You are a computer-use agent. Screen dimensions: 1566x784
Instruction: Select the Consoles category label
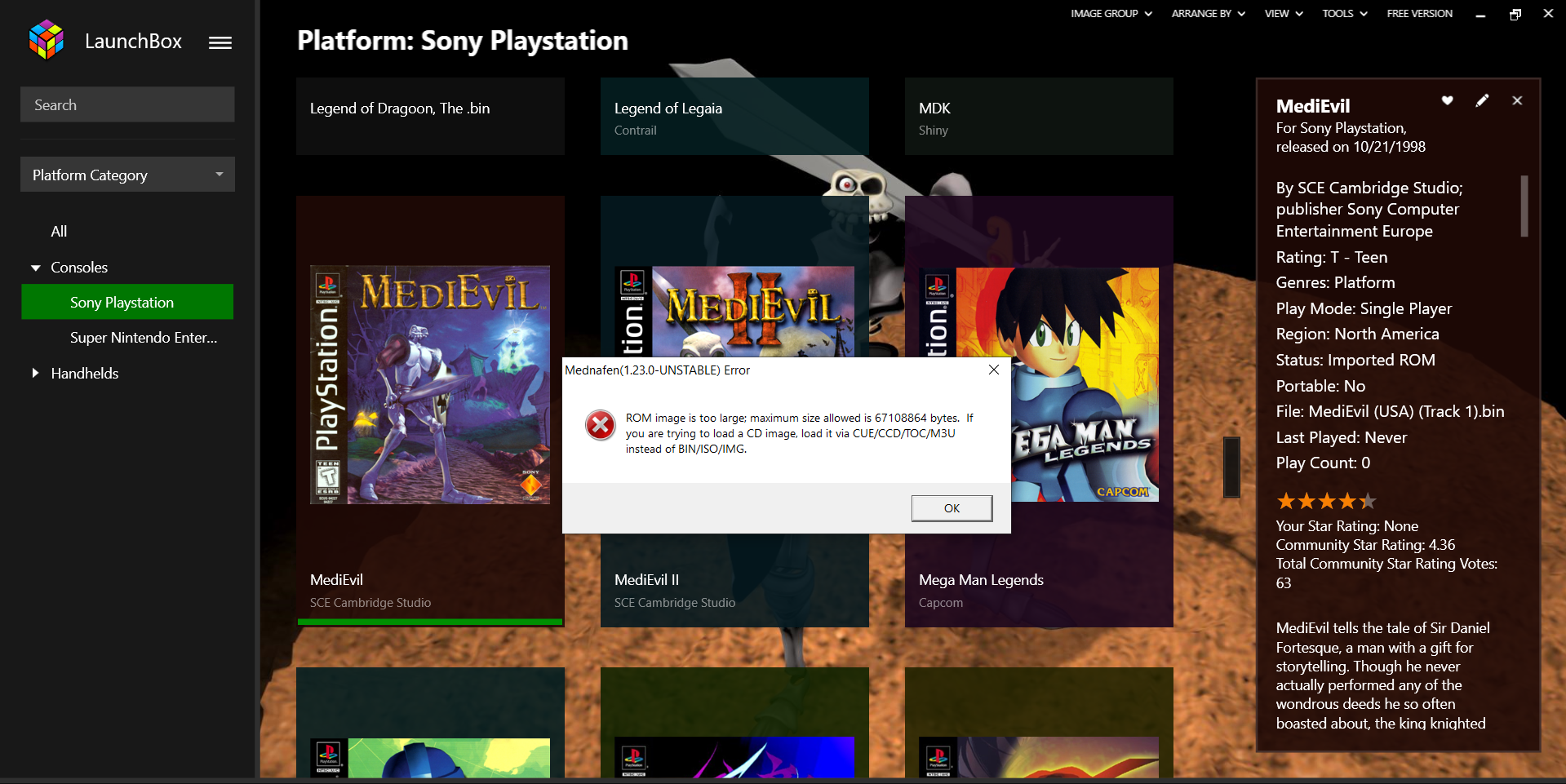[79, 268]
